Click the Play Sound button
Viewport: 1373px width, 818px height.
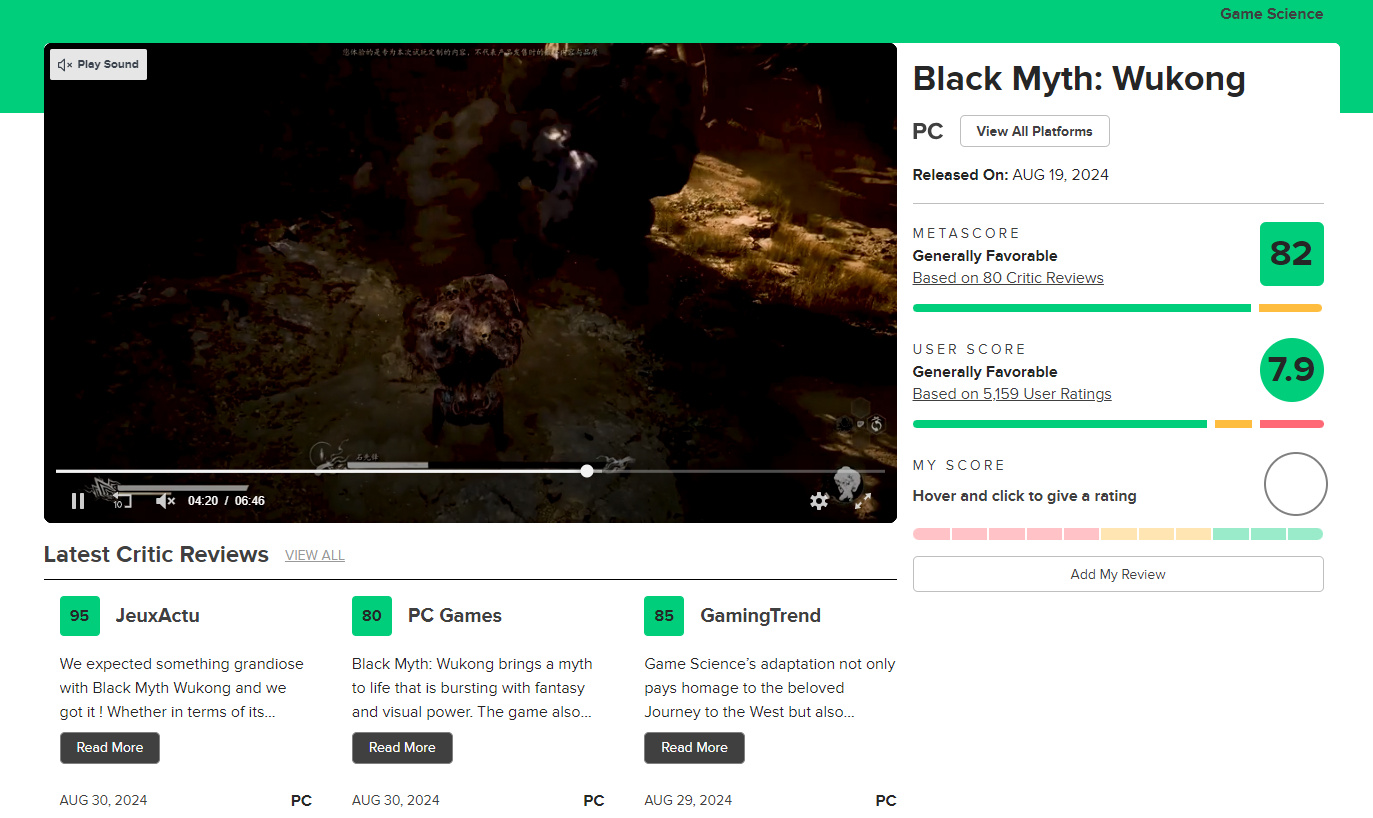pos(98,64)
